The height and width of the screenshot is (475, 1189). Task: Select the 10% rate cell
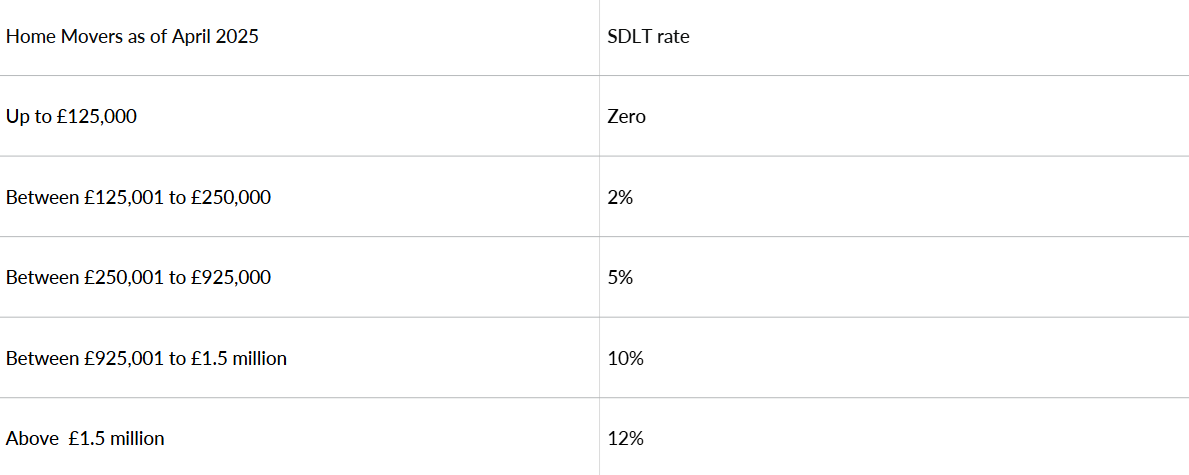click(x=625, y=358)
